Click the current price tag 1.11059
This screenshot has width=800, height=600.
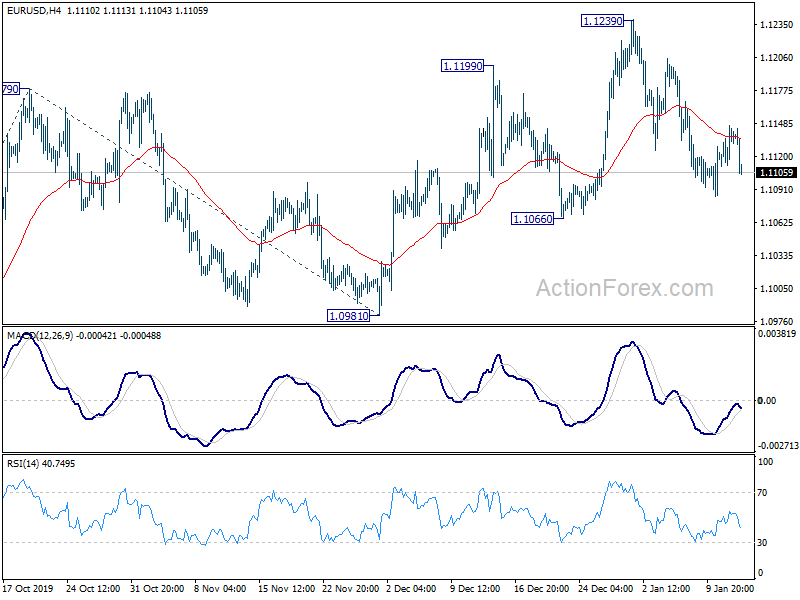point(777,173)
